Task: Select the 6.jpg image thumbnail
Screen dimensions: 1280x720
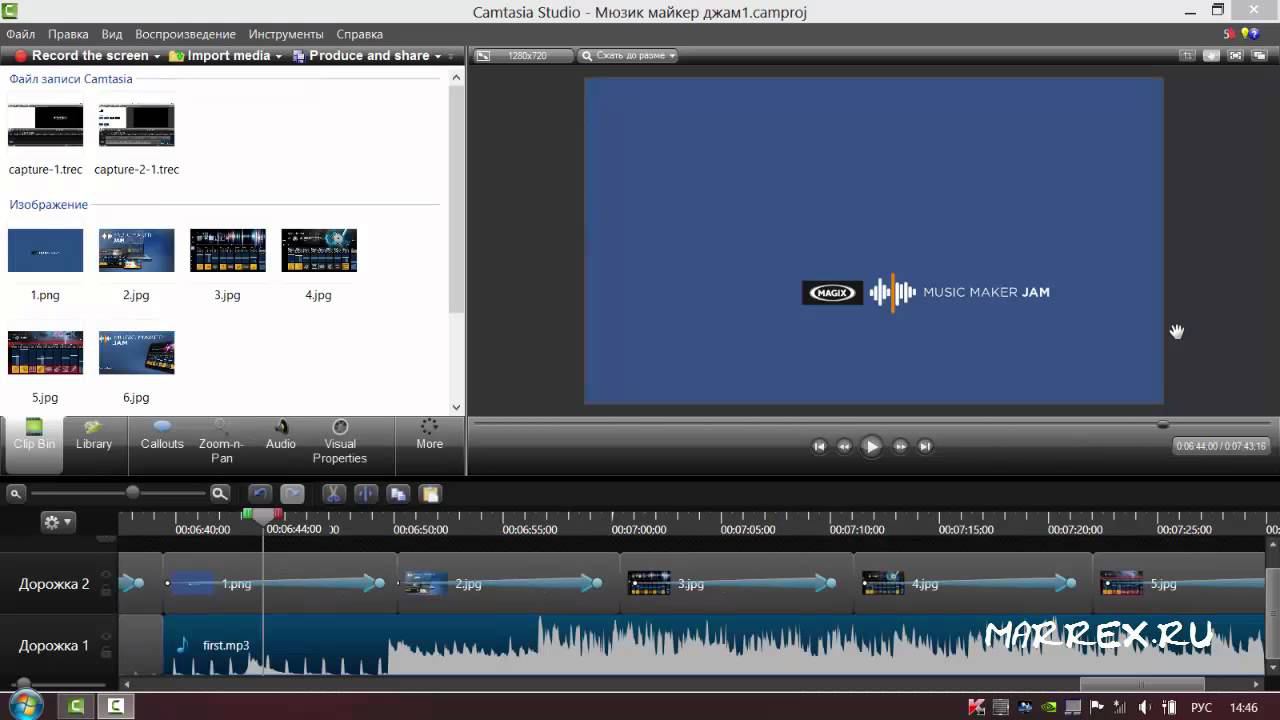Action: (x=136, y=353)
